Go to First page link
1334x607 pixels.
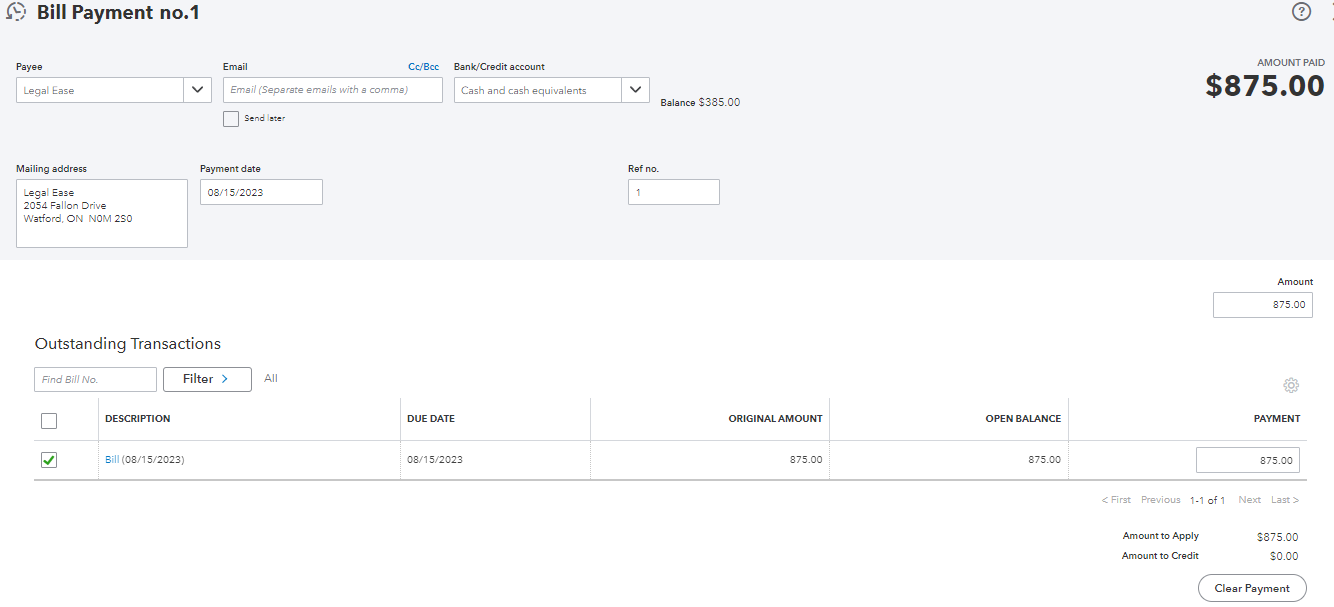(1116, 500)
